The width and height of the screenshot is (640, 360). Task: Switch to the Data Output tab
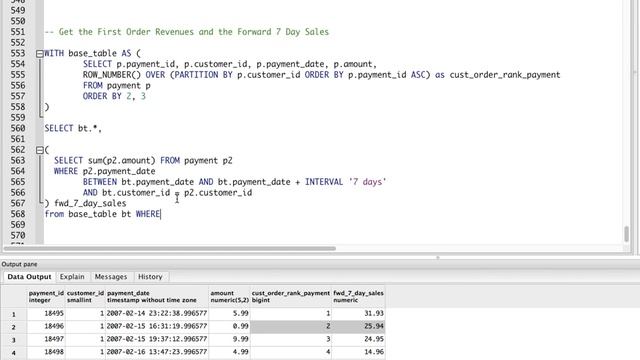click(29, 277)
